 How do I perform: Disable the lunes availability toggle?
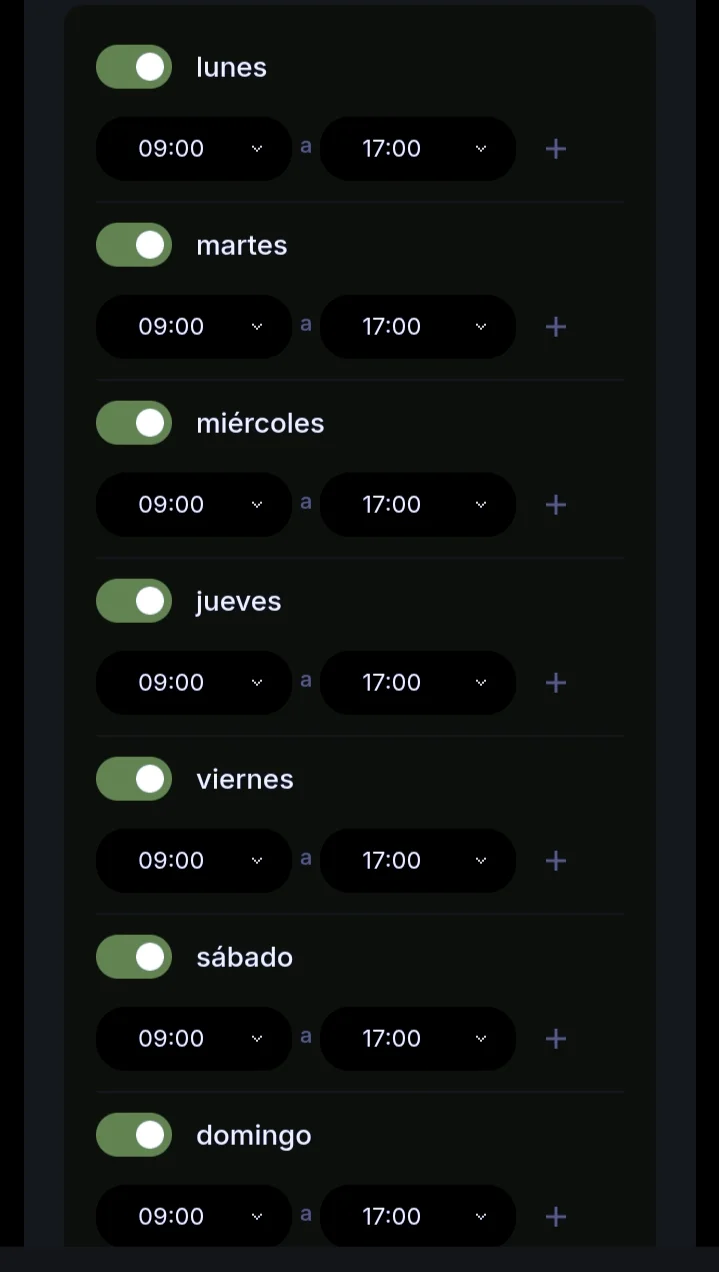(134, 67)
